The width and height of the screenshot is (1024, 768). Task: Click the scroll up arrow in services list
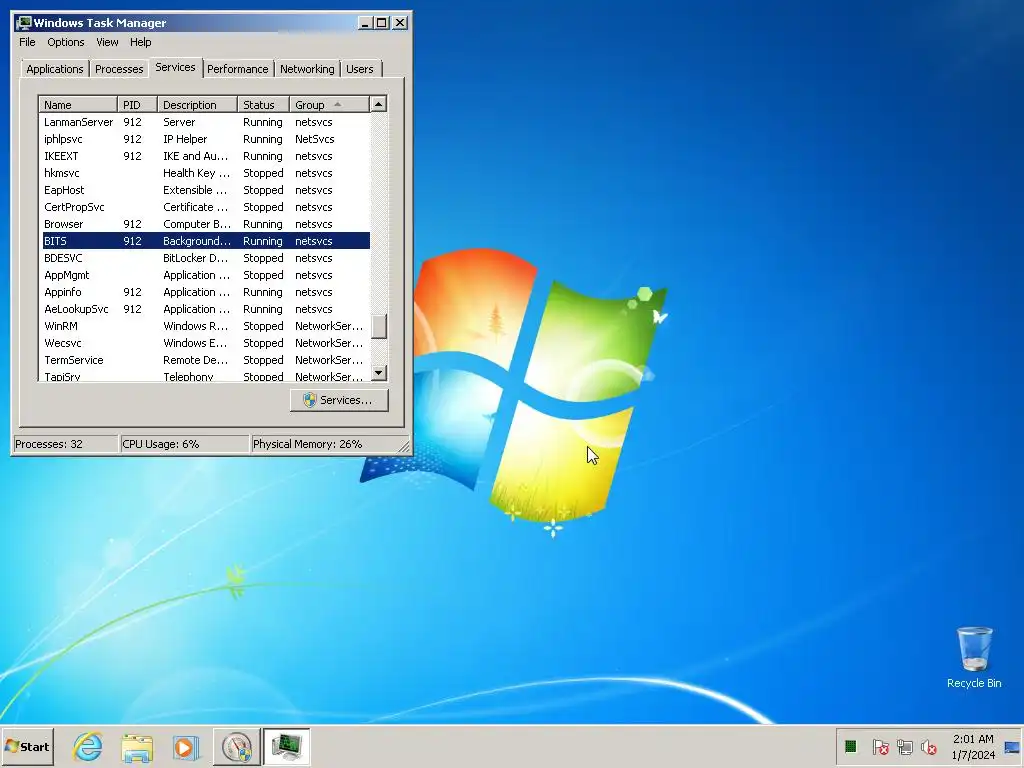(x=379, y=104)
